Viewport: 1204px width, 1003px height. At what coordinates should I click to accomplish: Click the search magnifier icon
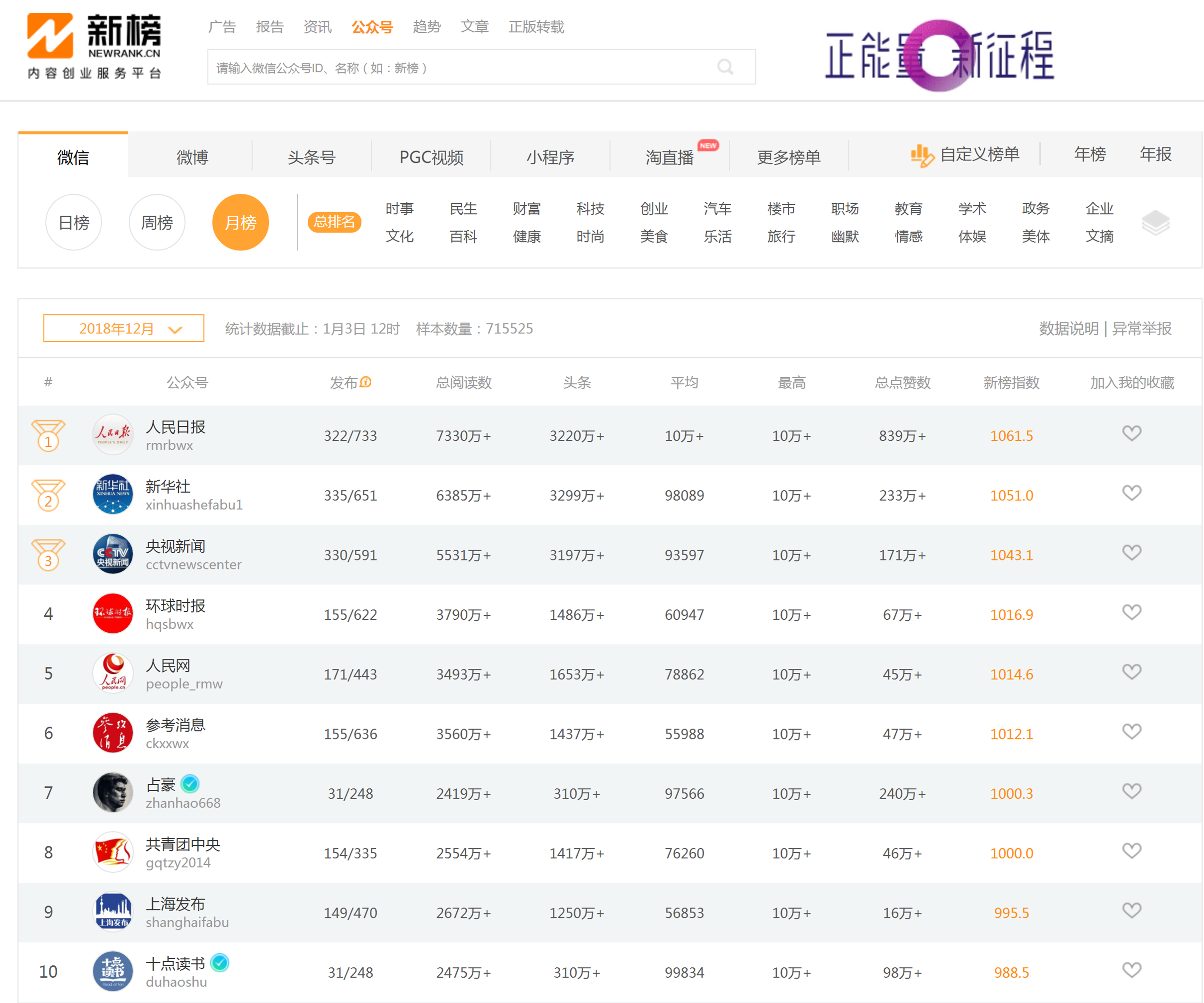[x=725, y=67]
